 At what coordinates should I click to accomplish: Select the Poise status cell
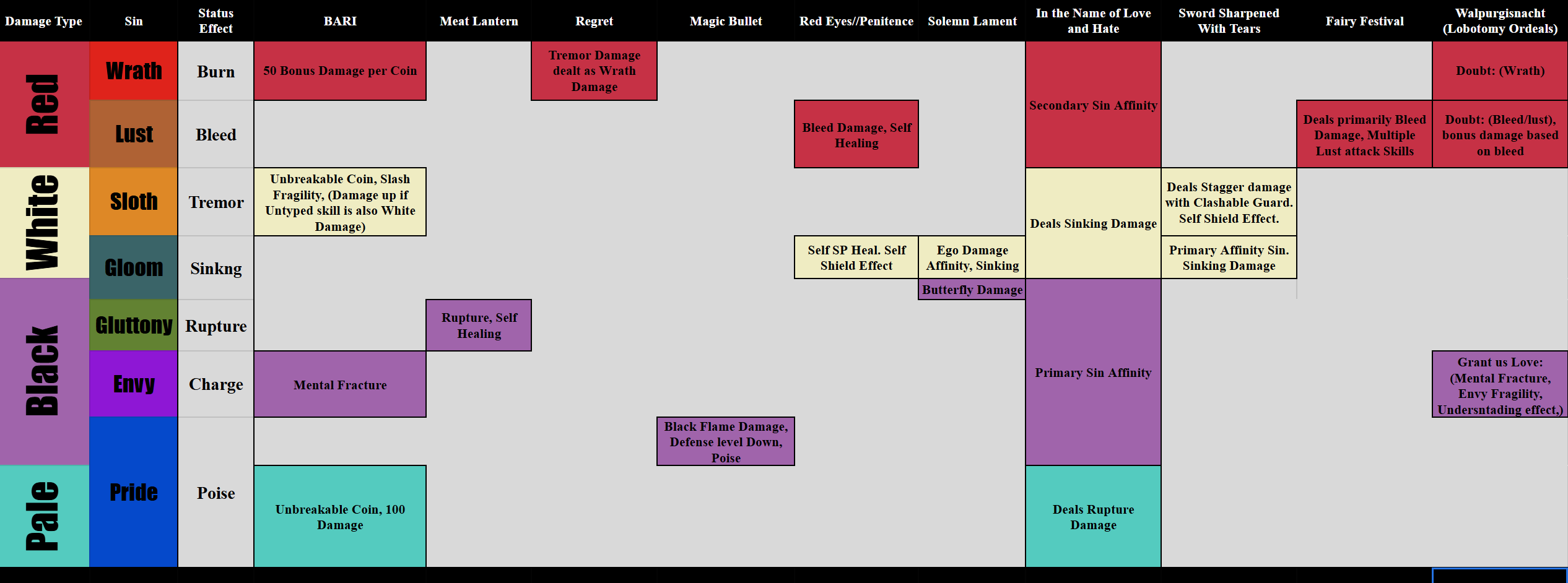[x=216, y=492]
